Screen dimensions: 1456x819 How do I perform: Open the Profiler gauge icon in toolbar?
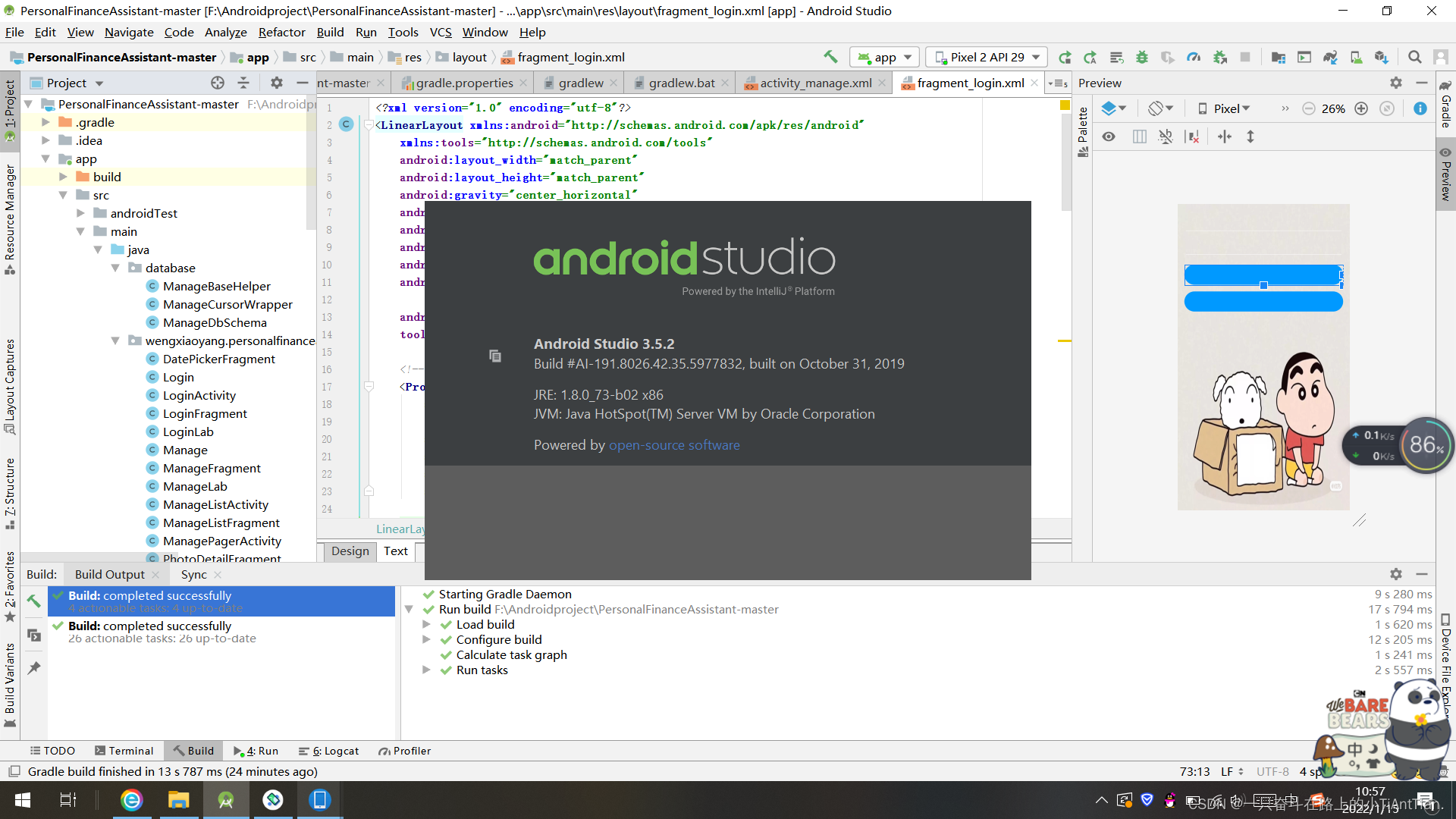[x=1194, y=58]
